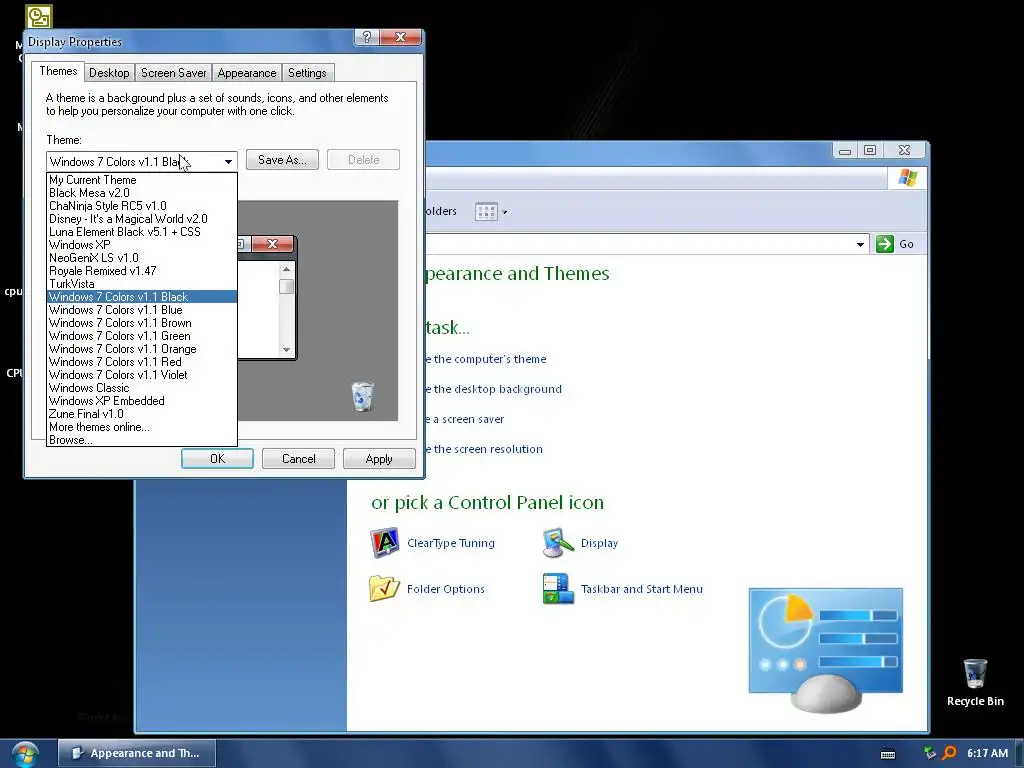Choose the Browse... entry
1024x768 pixels.
(x=142, y=440)
